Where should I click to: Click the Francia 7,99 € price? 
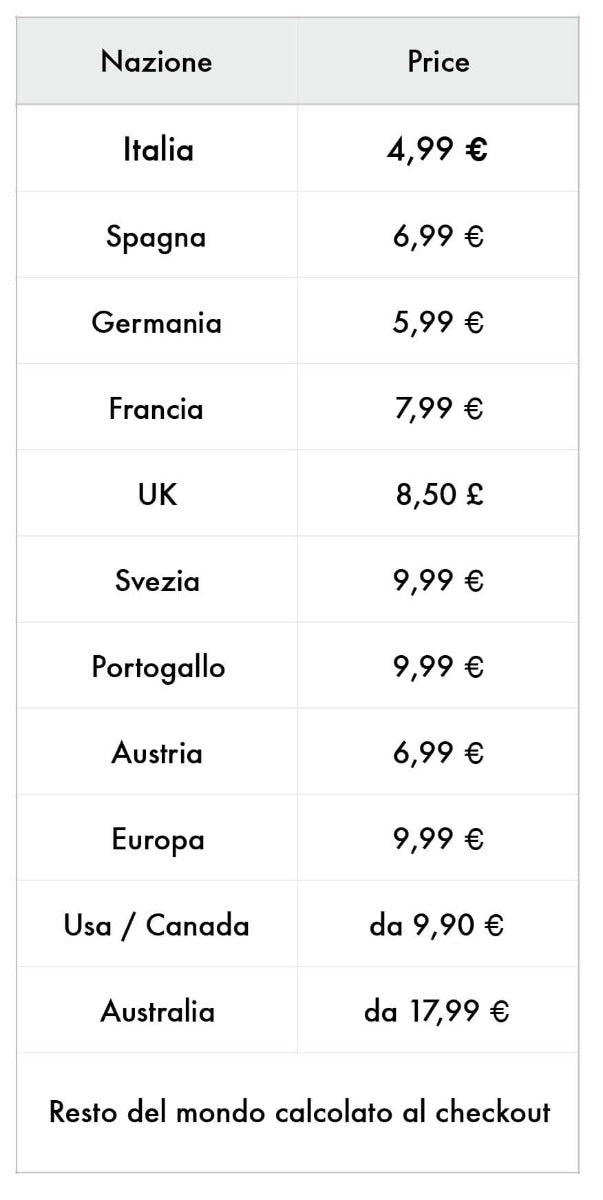pos(438,409)
